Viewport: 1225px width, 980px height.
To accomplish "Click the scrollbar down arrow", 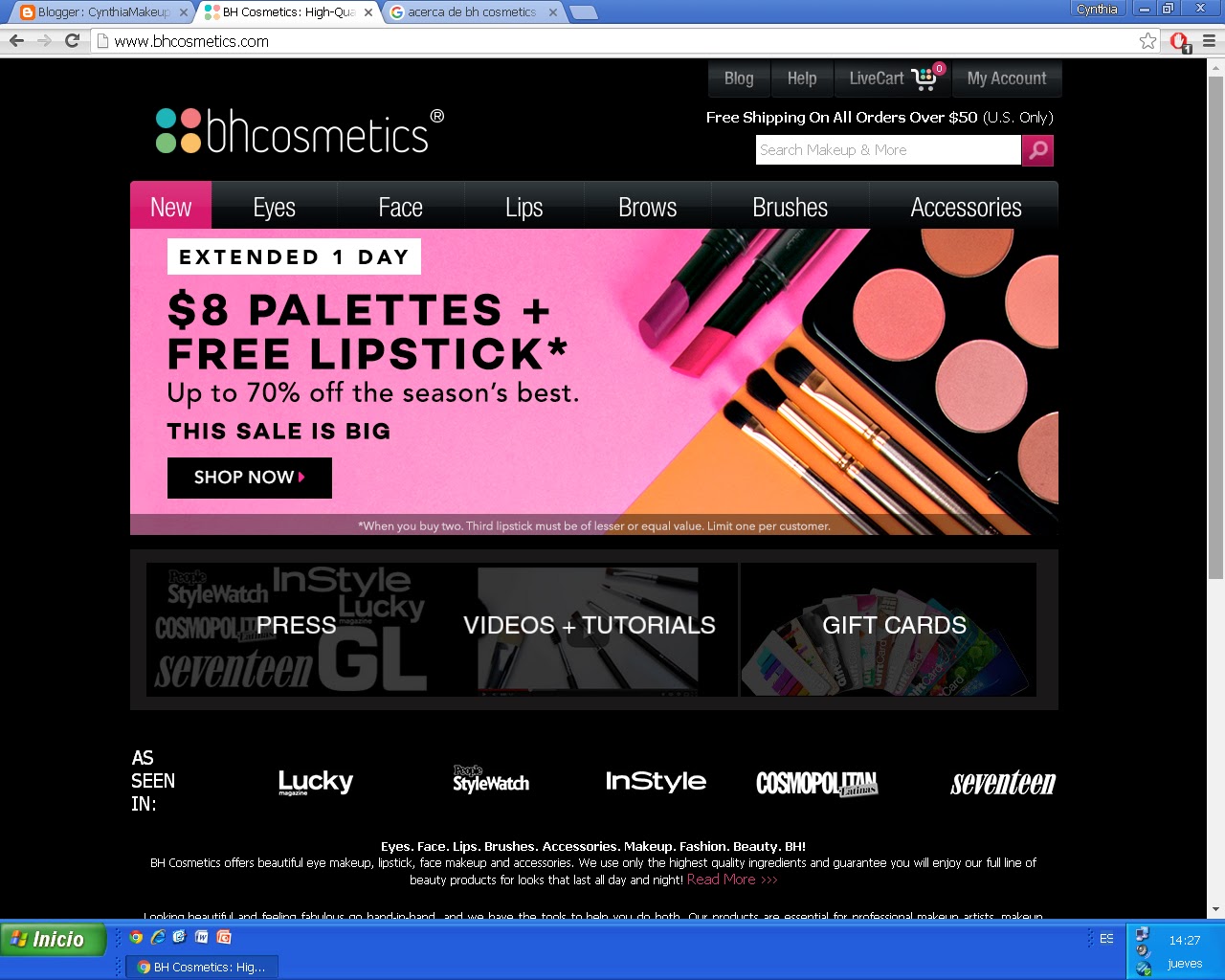I will (x=1215, y=909).
